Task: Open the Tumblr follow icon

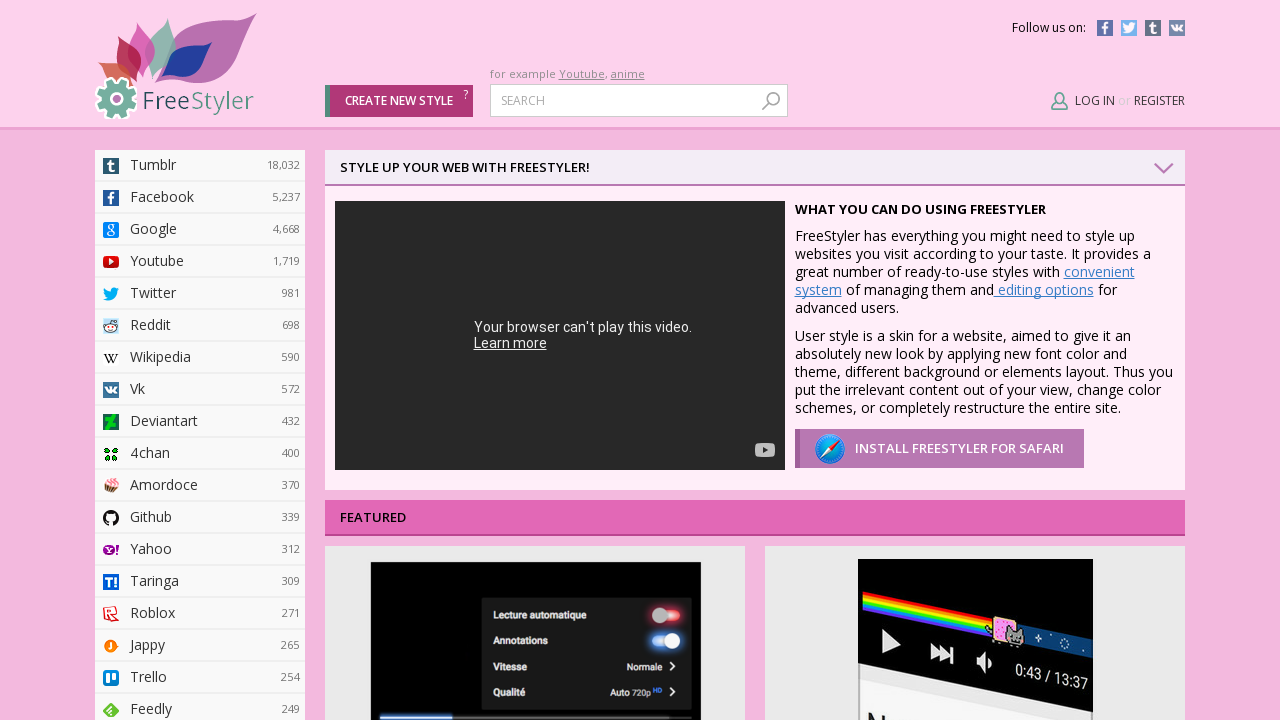Action: tap(1153, 28)
